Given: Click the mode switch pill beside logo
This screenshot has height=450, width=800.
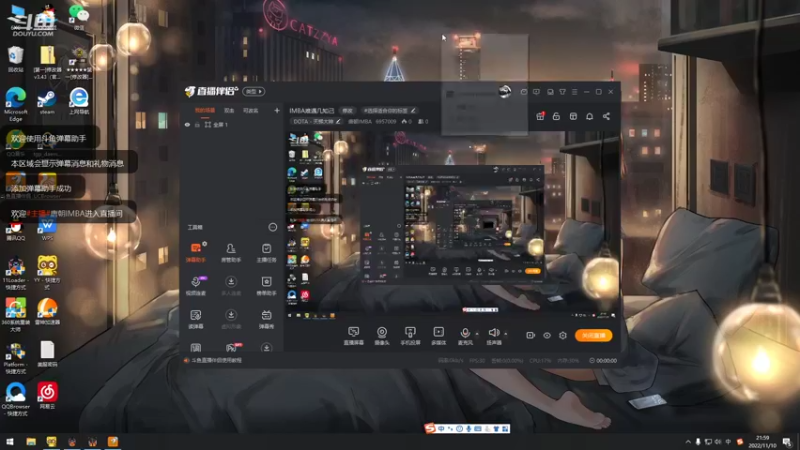Looking at the screenshot, I should 254,91.
